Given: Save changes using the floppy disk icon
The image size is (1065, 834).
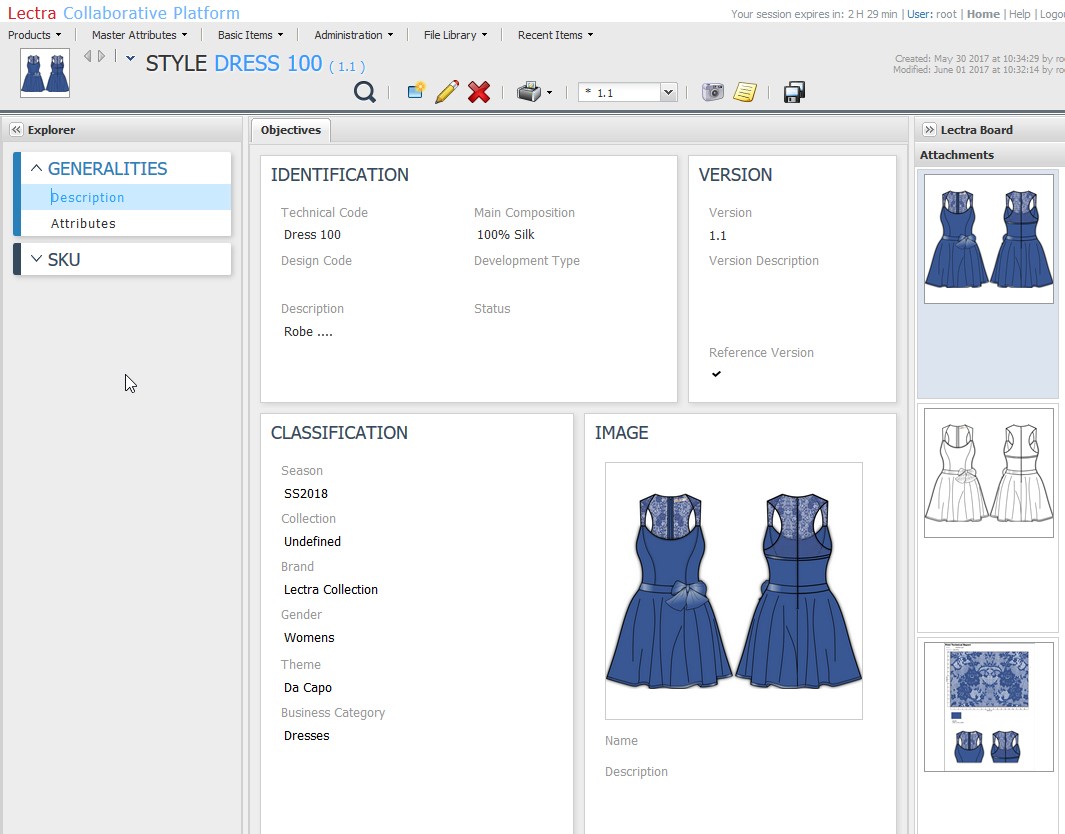Looking at the screenshot, I should [x=793, y=91].
